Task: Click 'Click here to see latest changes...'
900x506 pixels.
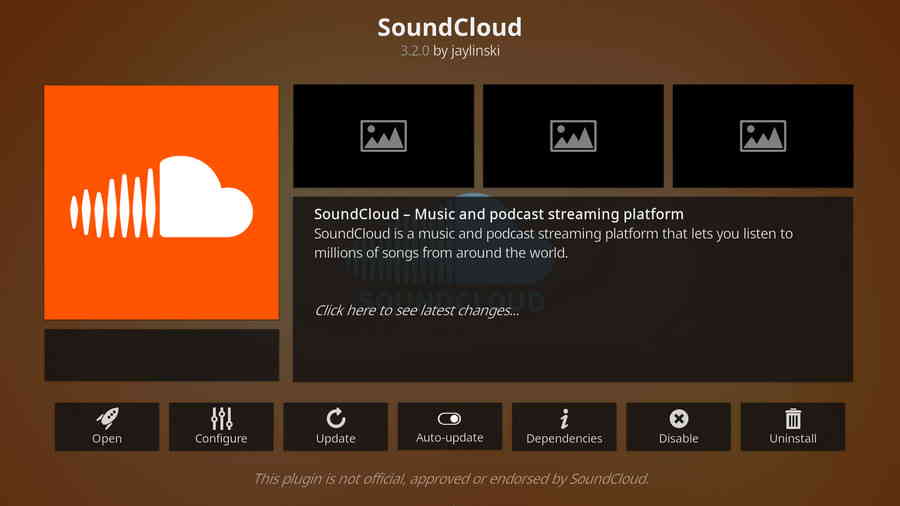Action: (x=417, y=310)
